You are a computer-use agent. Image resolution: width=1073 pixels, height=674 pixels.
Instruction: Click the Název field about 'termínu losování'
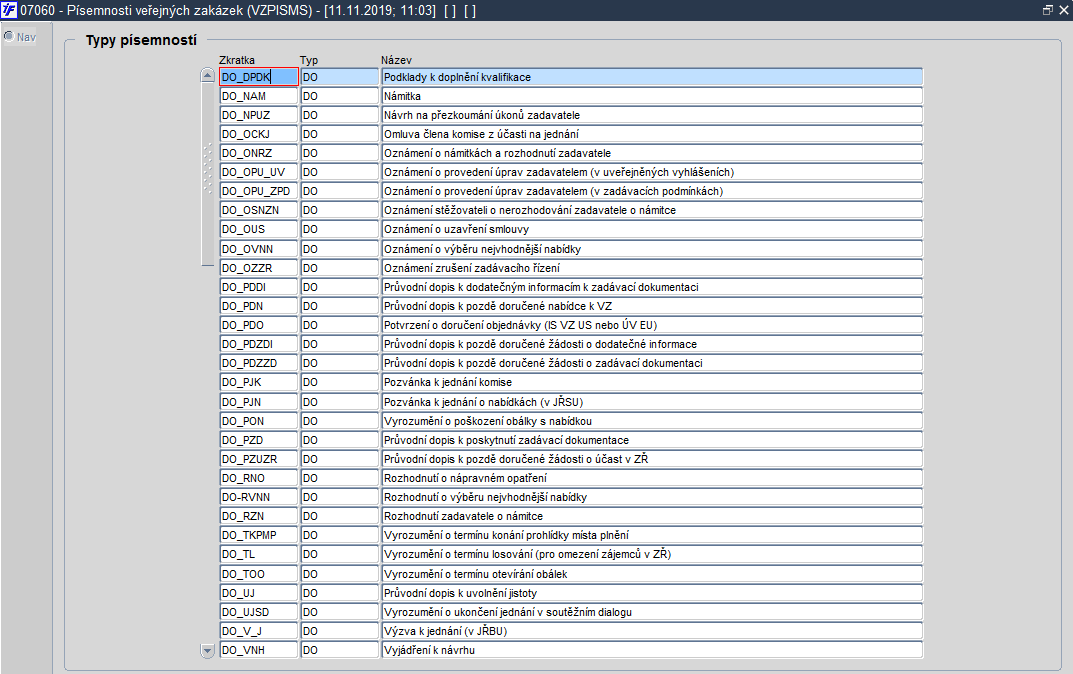click(x=652, y=554)
